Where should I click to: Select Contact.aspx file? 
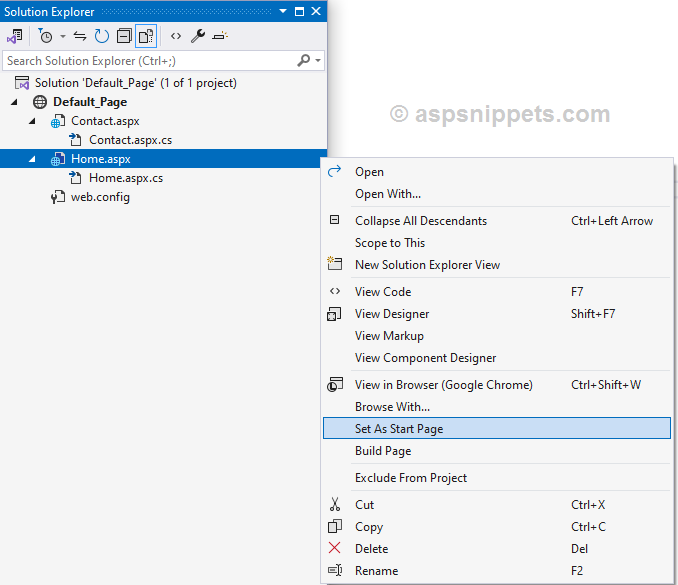click(x=105, y=121)
